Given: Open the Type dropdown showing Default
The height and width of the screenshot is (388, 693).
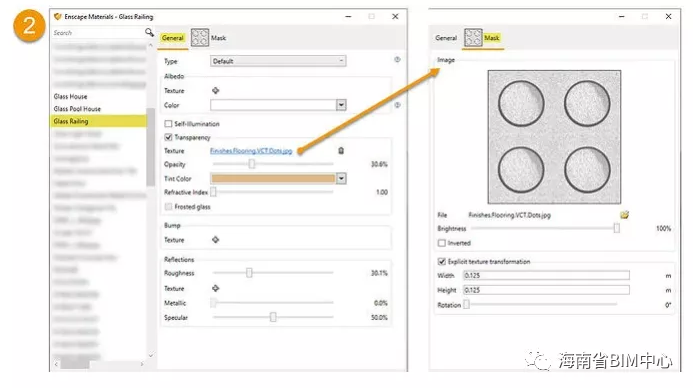Looking at the screenshot, I should click(278, 61).
